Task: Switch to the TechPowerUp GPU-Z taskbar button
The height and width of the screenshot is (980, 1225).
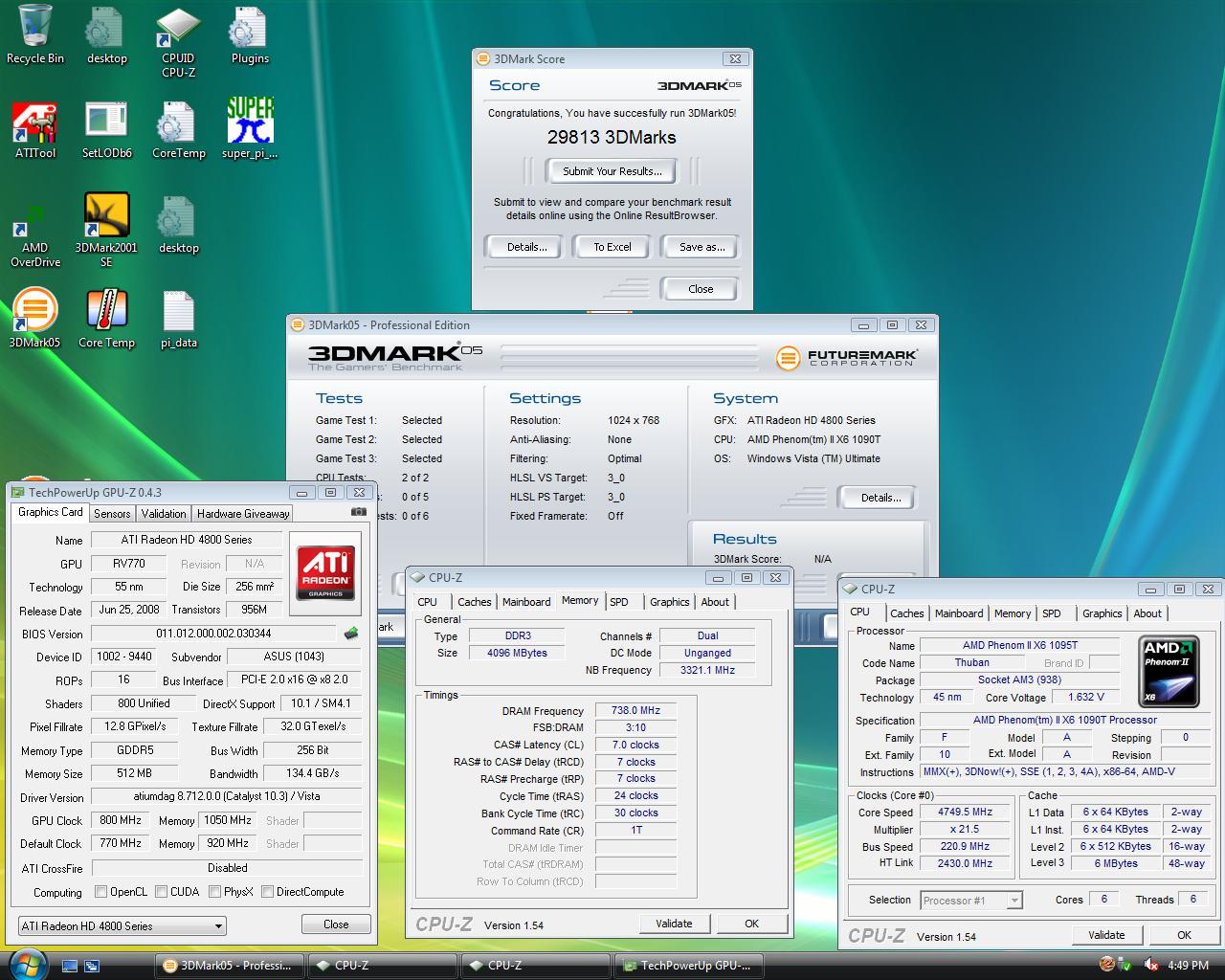Action: [x=689, y=966]
